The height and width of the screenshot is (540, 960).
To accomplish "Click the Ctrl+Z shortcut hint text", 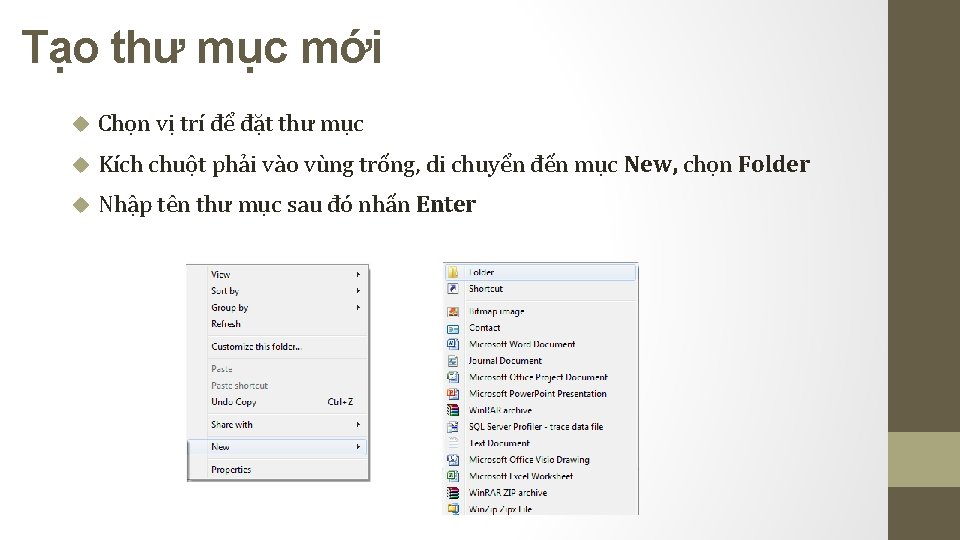I will click(x=340, y=402).
